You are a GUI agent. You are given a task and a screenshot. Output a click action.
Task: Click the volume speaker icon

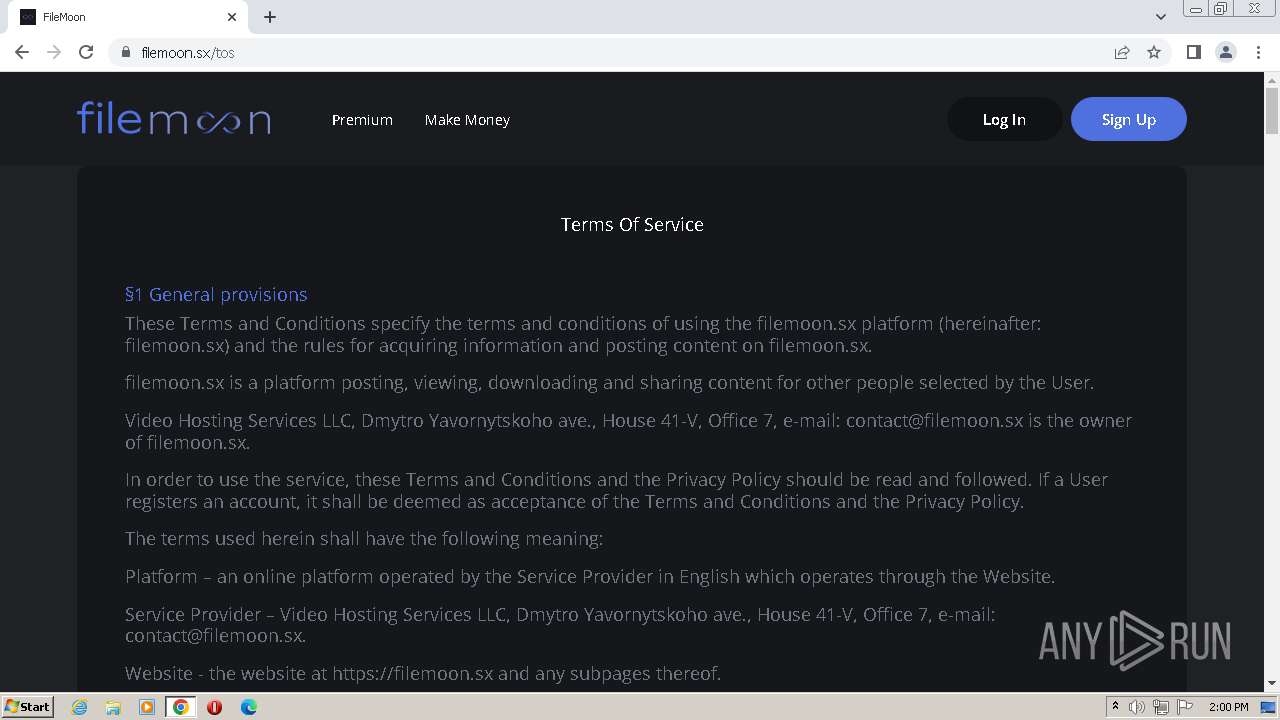click(1137, 707)
